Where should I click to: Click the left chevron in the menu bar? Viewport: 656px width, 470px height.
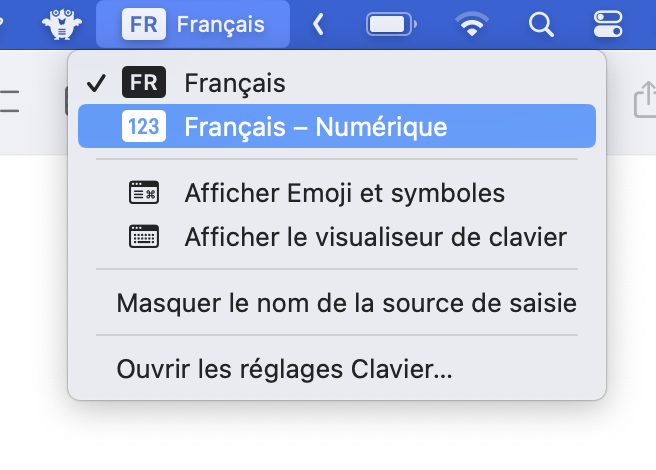(319, 24)
